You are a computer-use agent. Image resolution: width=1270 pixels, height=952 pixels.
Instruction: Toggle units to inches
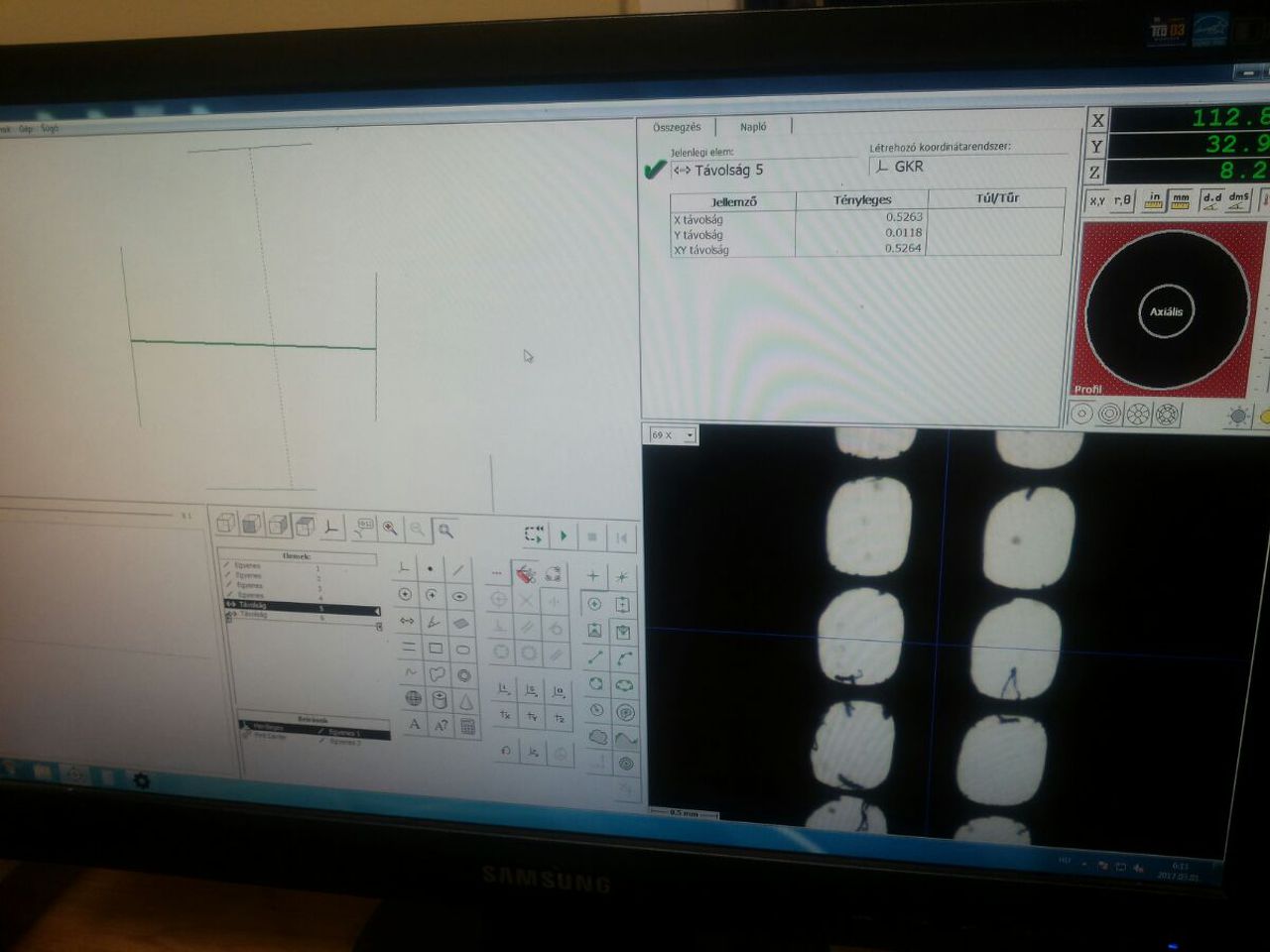click(x=1153, y=199)
